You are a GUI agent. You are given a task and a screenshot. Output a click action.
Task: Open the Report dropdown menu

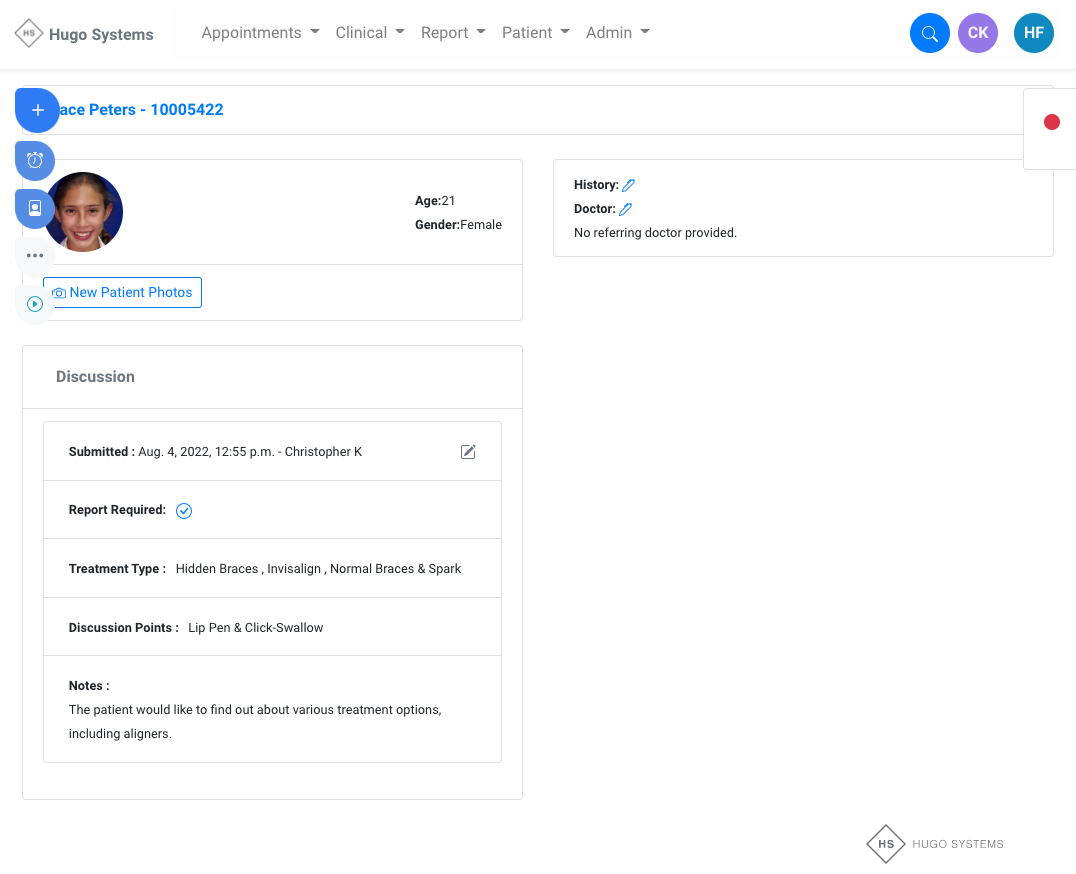pyautogui.click(x=453, y=33)
